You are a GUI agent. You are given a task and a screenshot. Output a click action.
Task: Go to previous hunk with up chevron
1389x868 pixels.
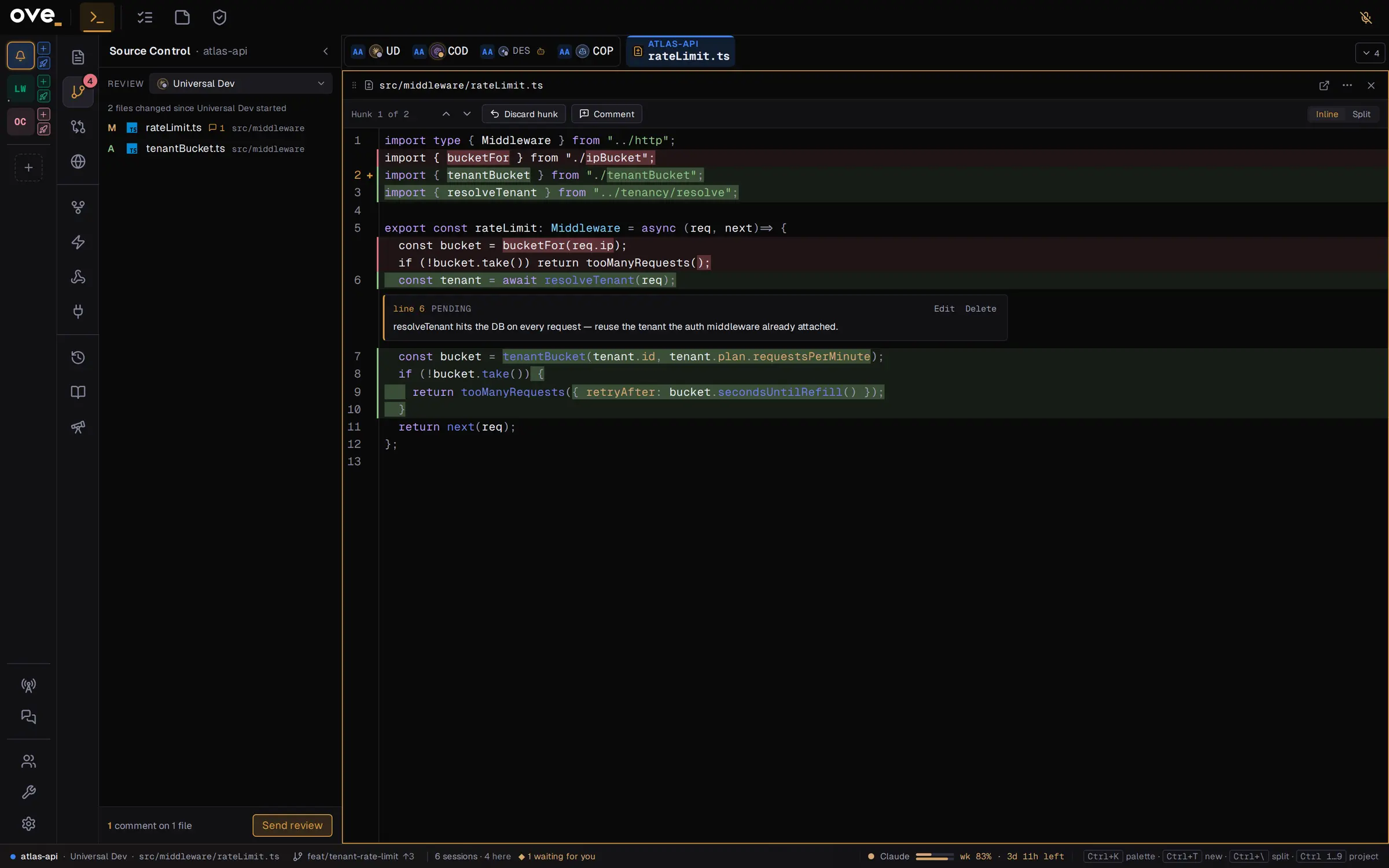click(x=446, y=114)
